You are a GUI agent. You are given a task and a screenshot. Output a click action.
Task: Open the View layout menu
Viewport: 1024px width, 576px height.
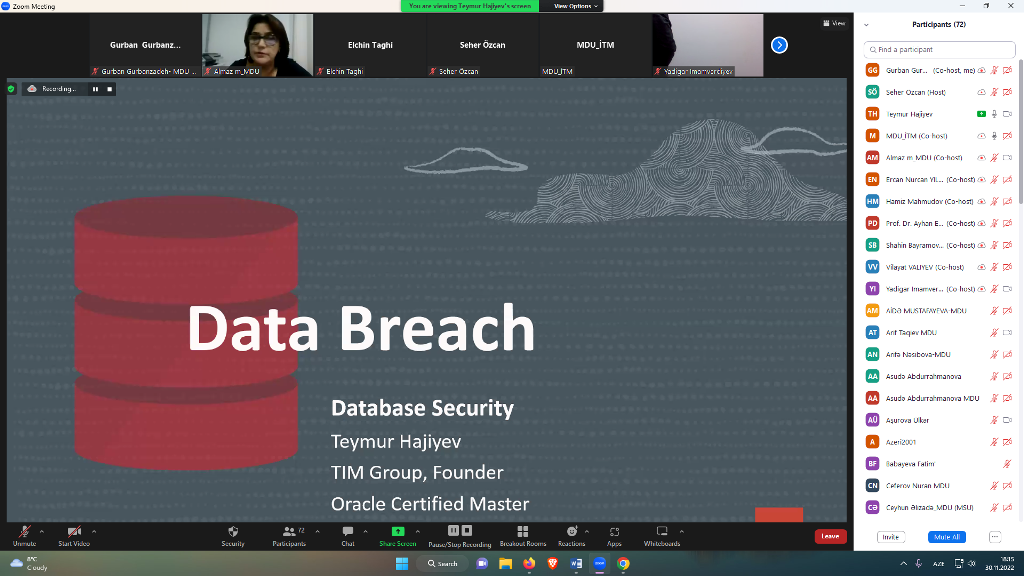tap(833, 23)
